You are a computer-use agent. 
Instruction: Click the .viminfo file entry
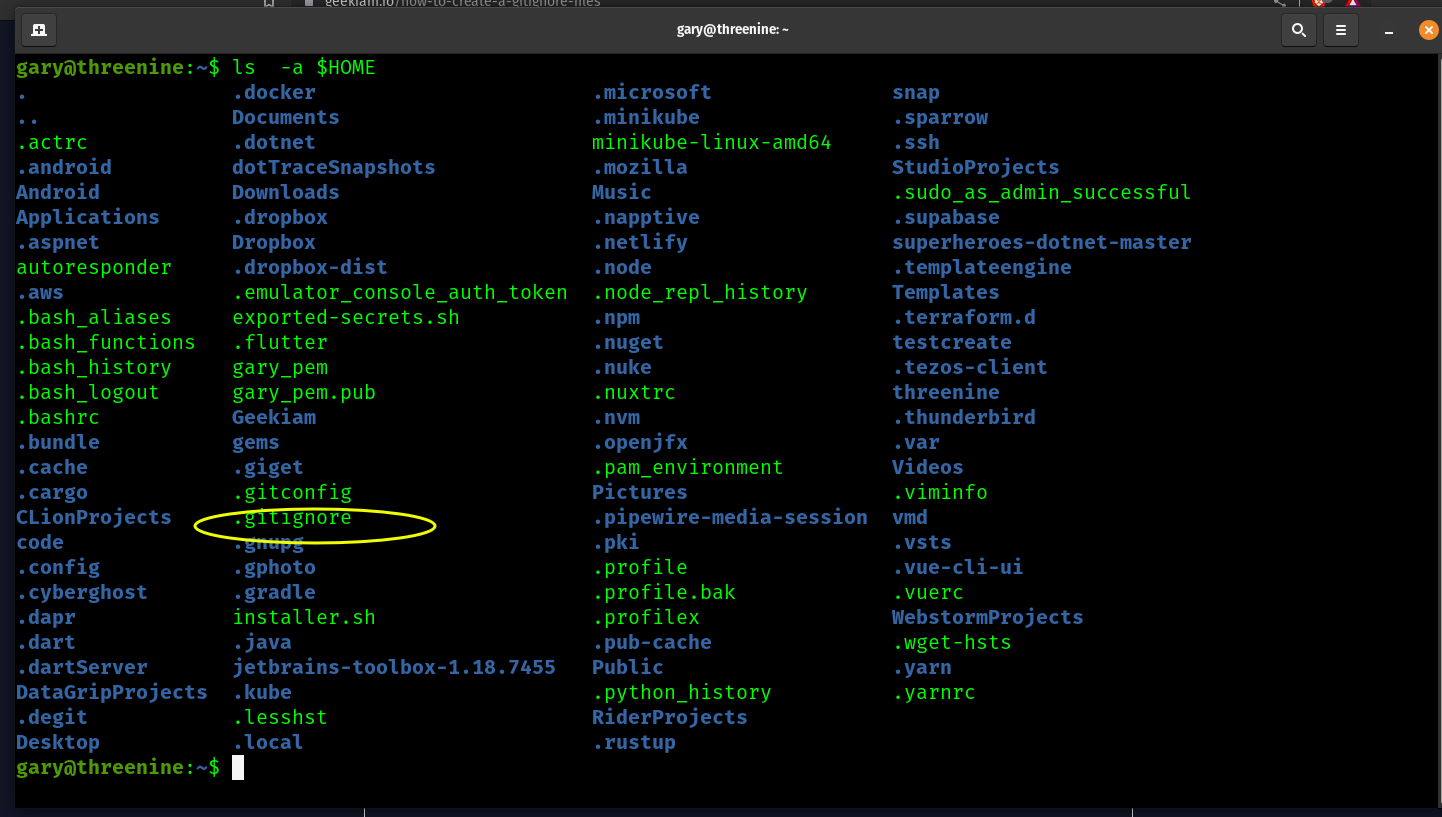pyautogui.click(x=940, y=492)
